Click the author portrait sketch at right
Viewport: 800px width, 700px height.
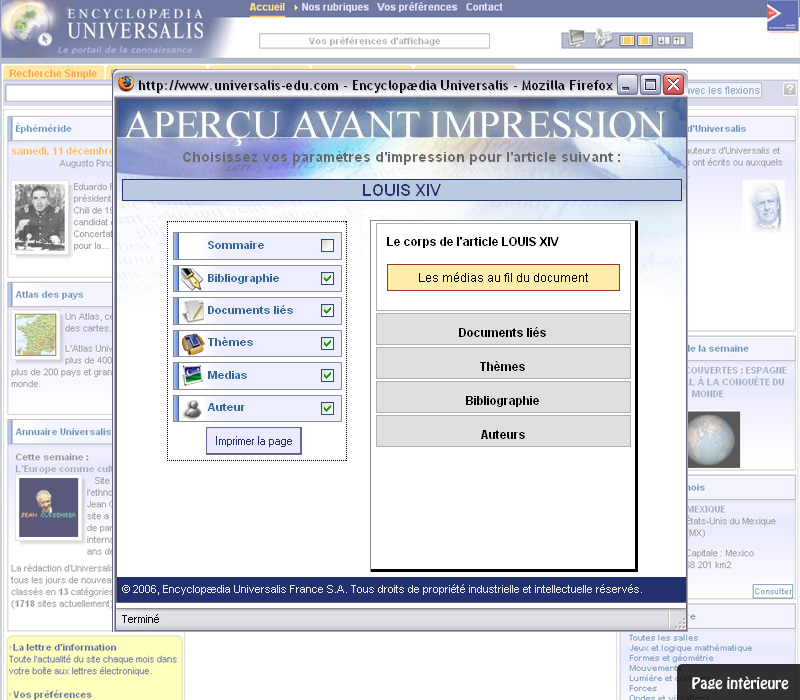(x=765, y=208)
